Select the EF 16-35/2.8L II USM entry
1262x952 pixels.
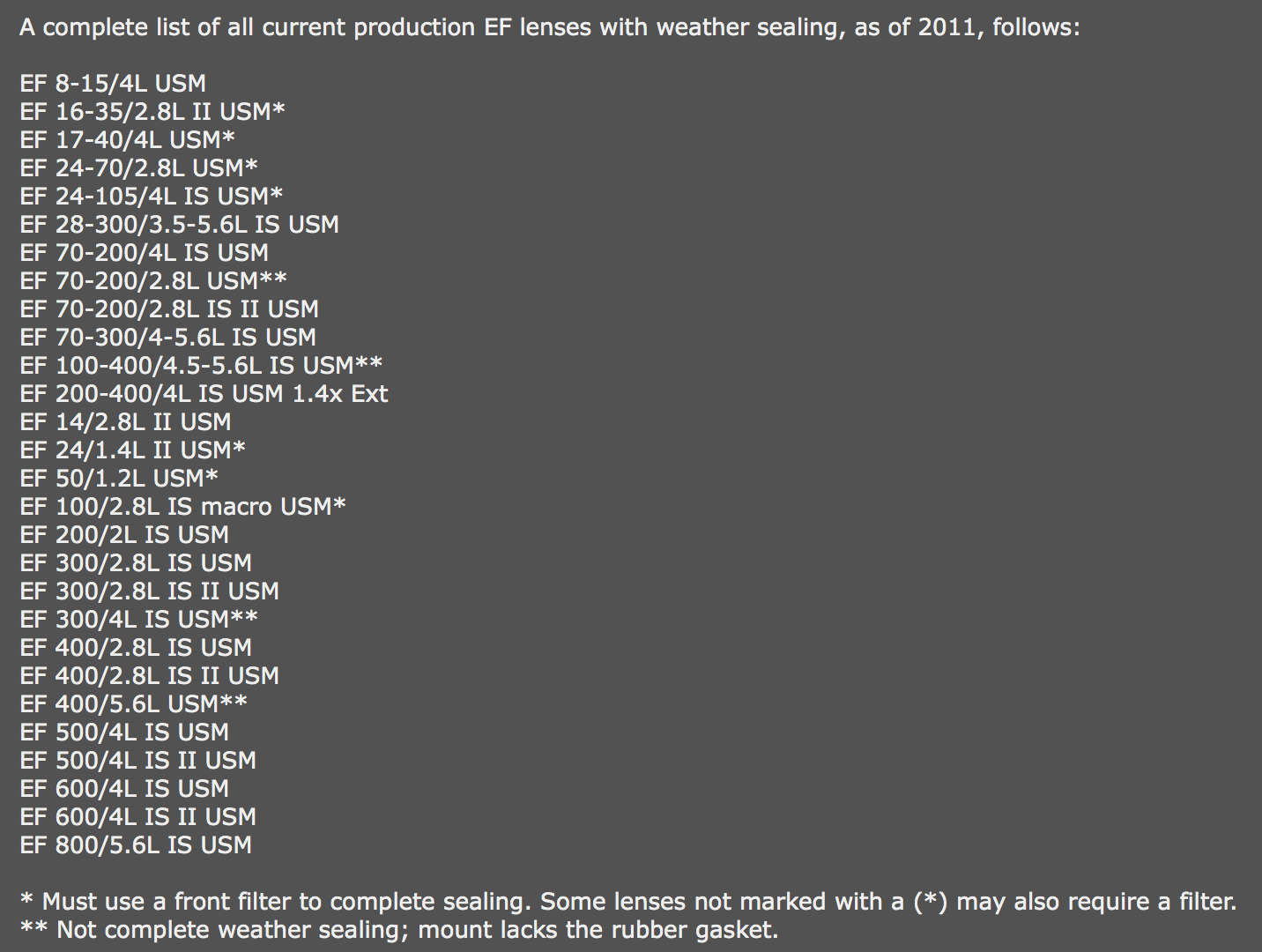point(152,112)
